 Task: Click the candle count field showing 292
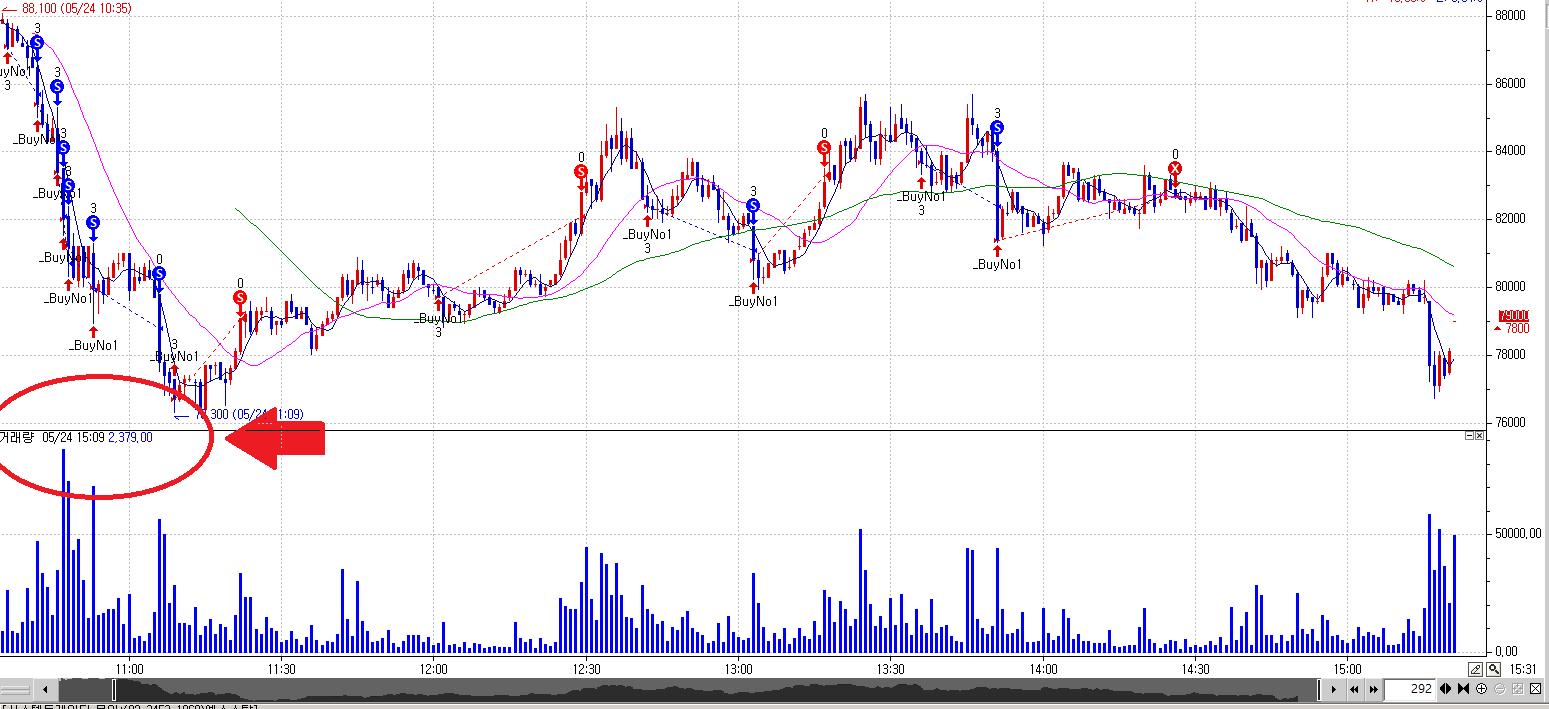click(1409, 689)
